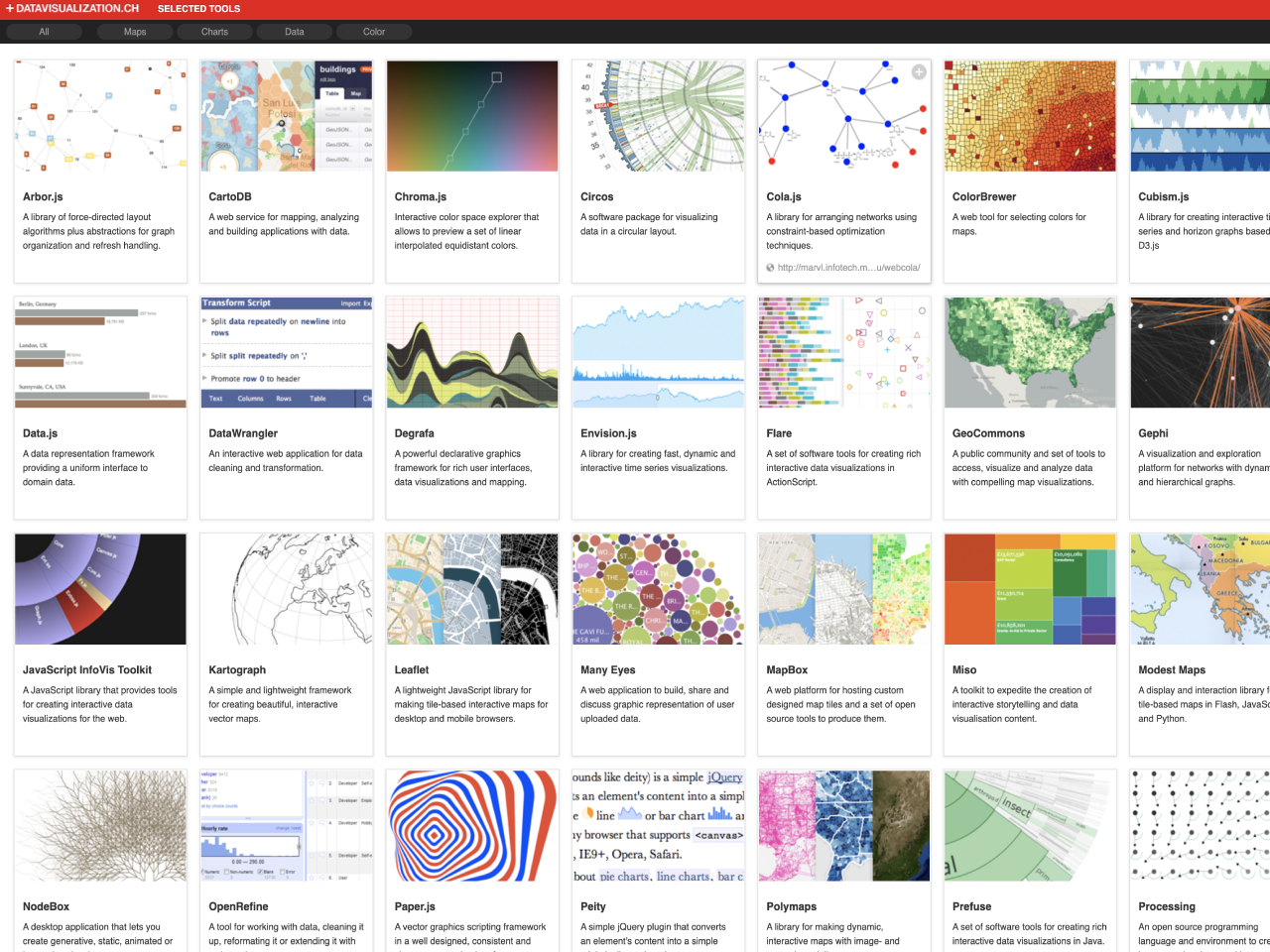Open the Miso title
Viewport: 1270px width, 952px height.
tap(964, 670)
